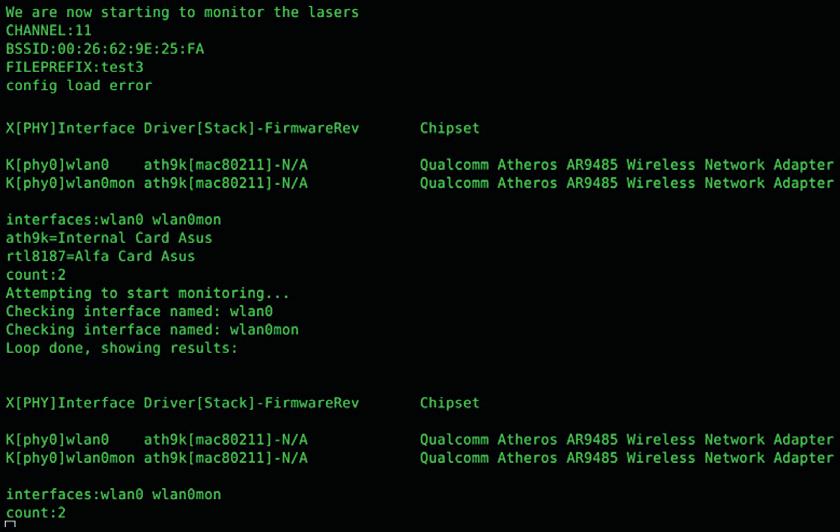Click the 'Loop done, showing results:' line

tap(122, 348)
